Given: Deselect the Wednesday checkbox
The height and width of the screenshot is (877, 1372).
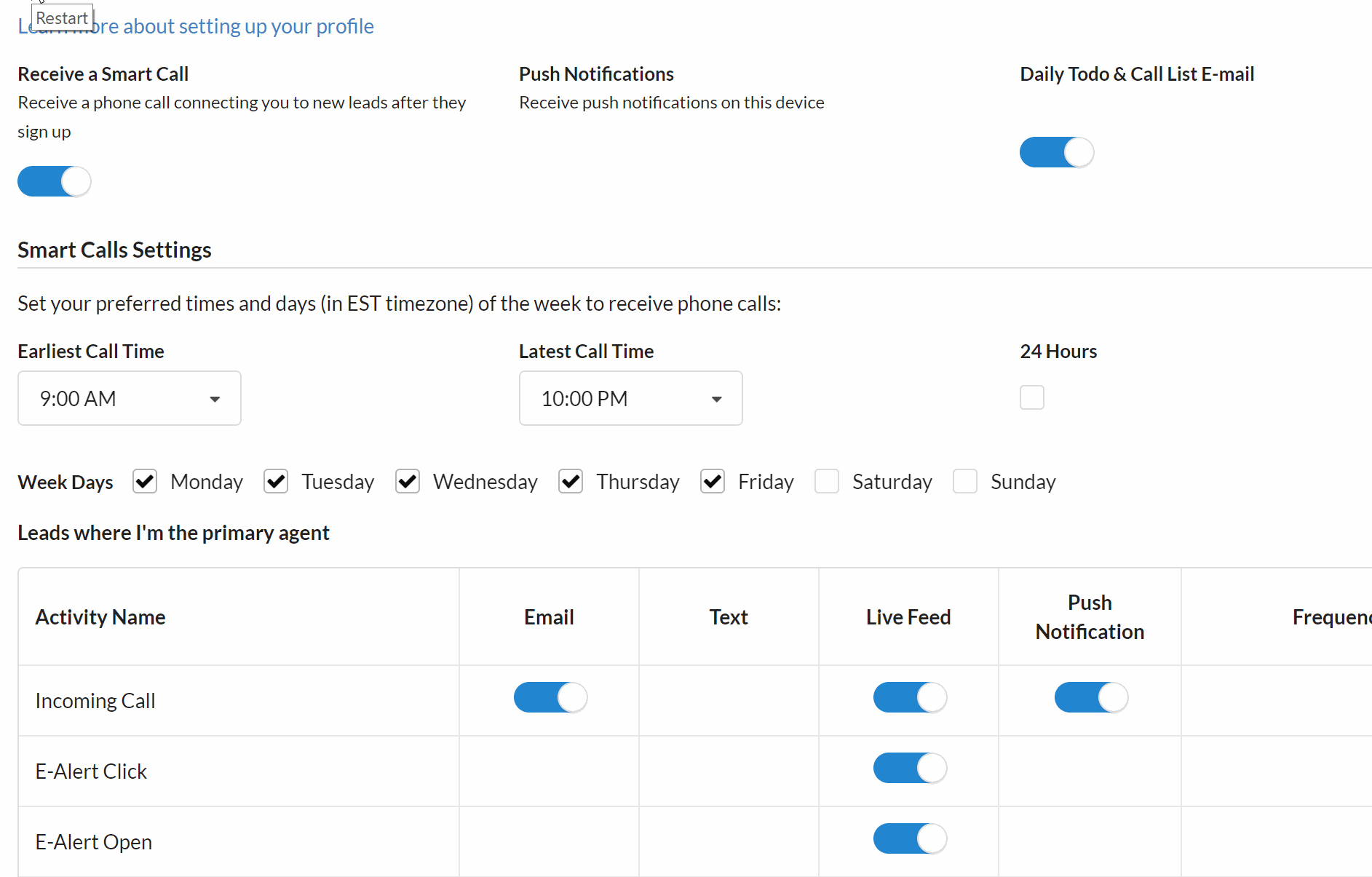Looking at the screenshot, I should (x=408, y=481).
